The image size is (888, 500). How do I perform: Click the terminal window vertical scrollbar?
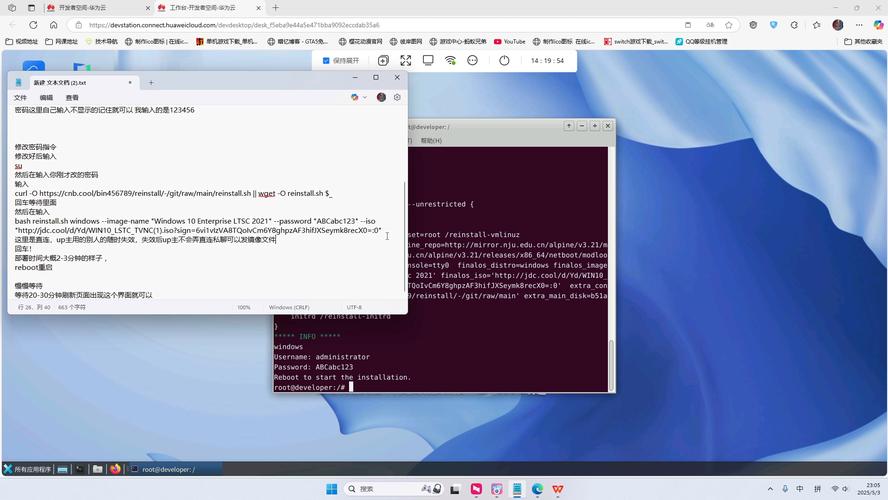click(x=611, y=360)
